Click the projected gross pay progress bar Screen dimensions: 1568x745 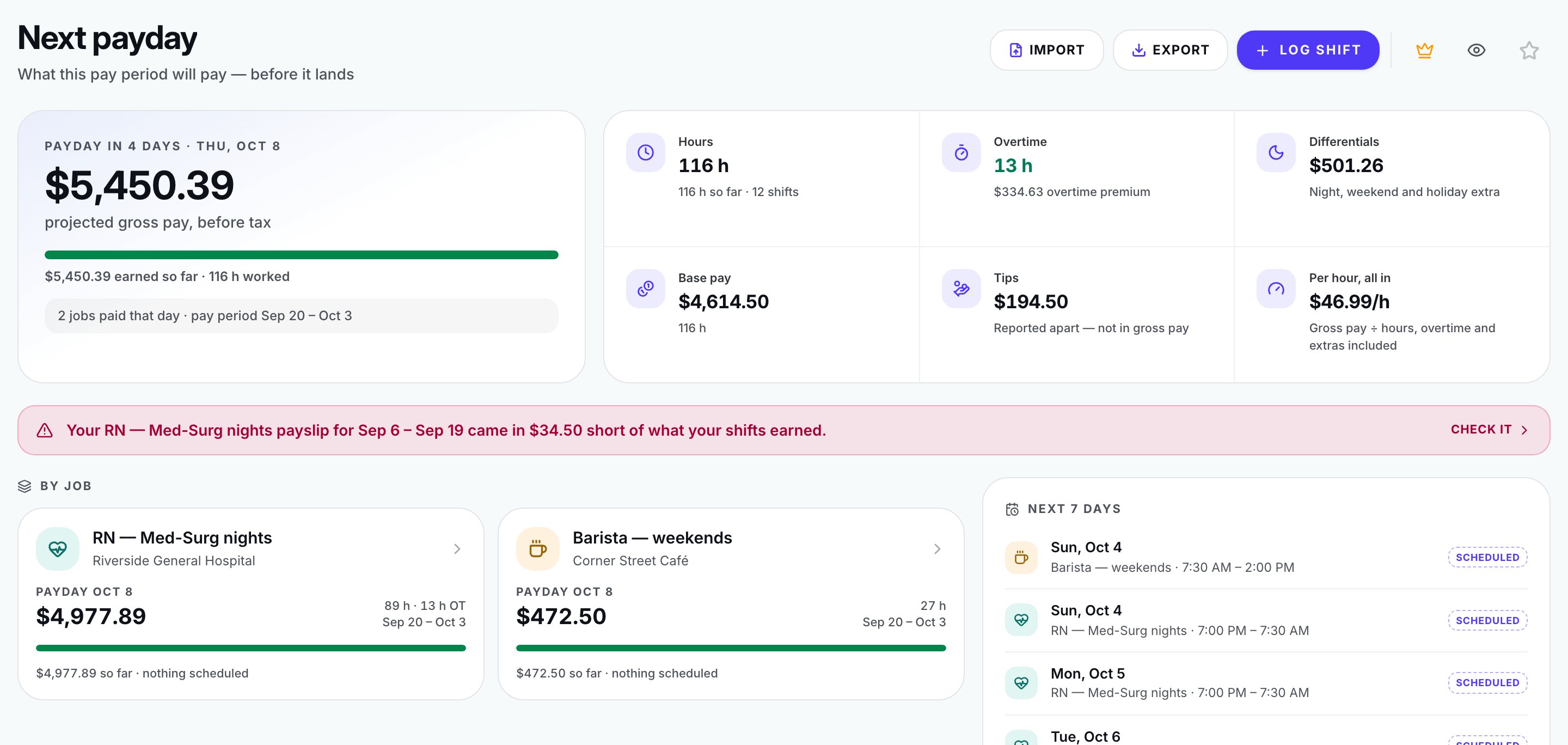[301, 255]
